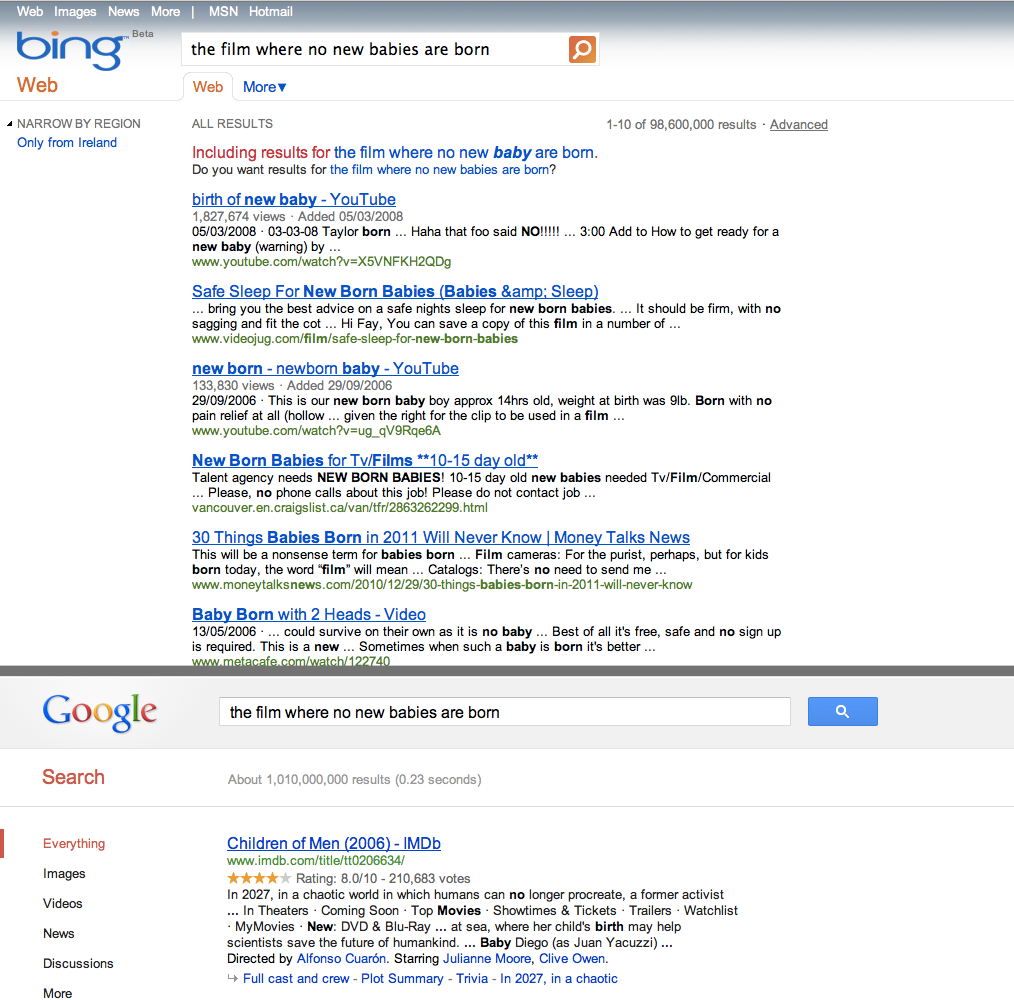The height and width of the screenshot is (1000, 1014).
Task: Expand More in Google left sidebar
Action: pyautogui.click(x=57, y=993)
